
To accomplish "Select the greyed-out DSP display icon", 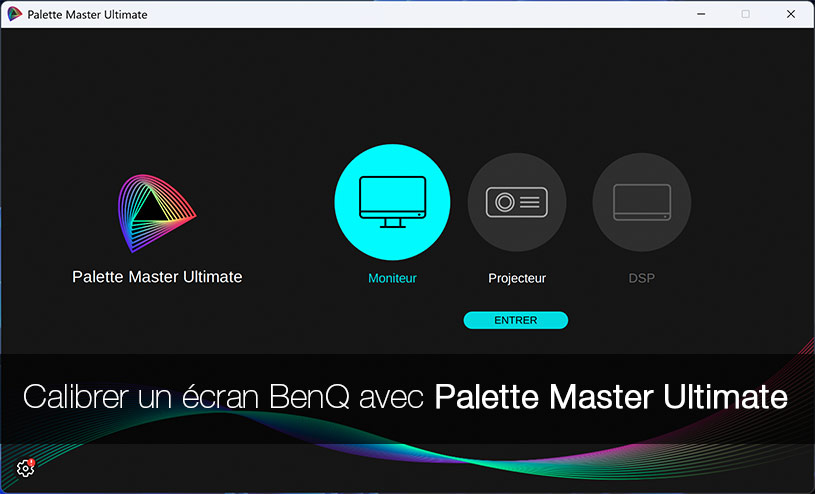I will tap(642, 202).
